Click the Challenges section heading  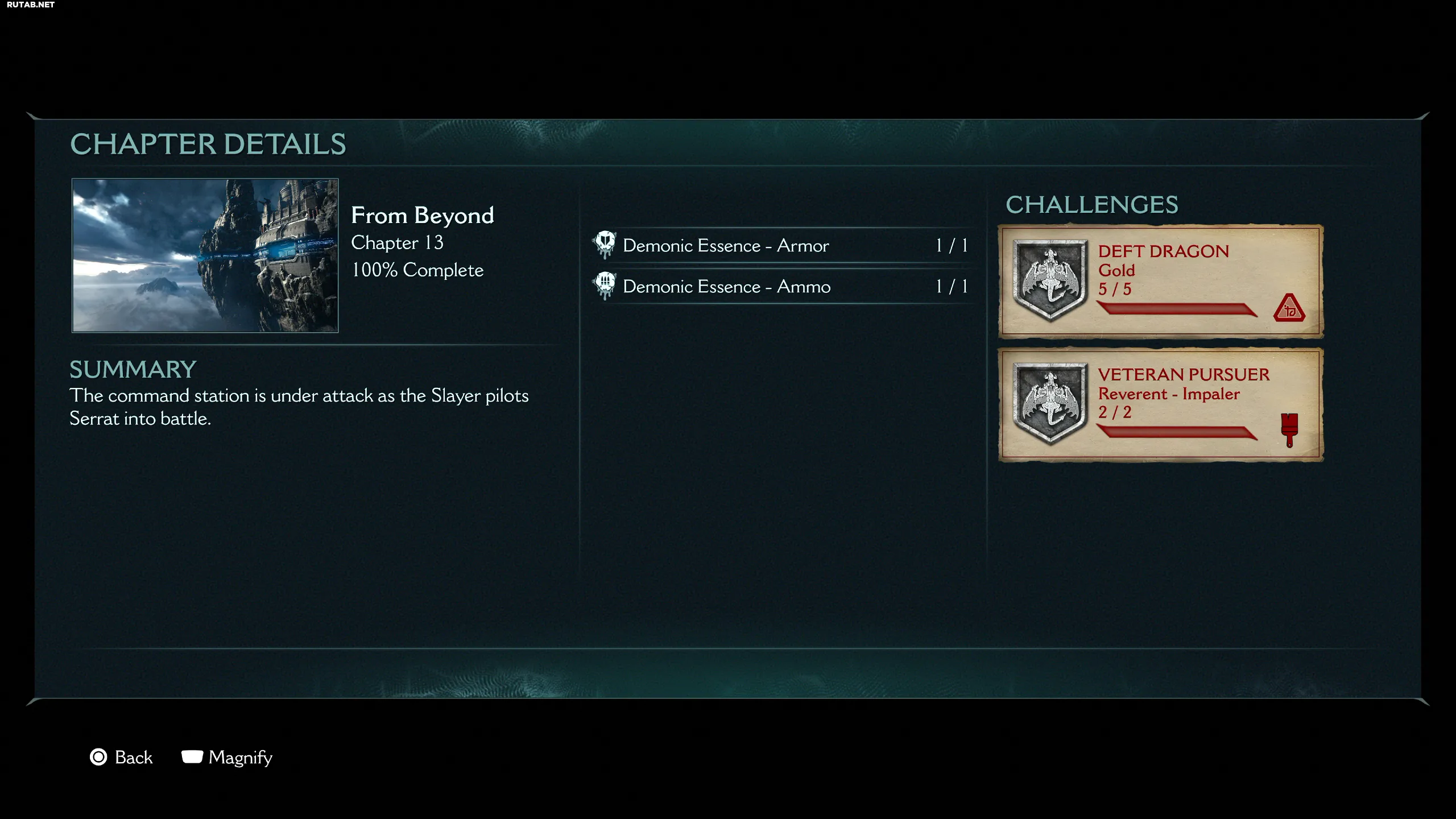[1091, 205]
